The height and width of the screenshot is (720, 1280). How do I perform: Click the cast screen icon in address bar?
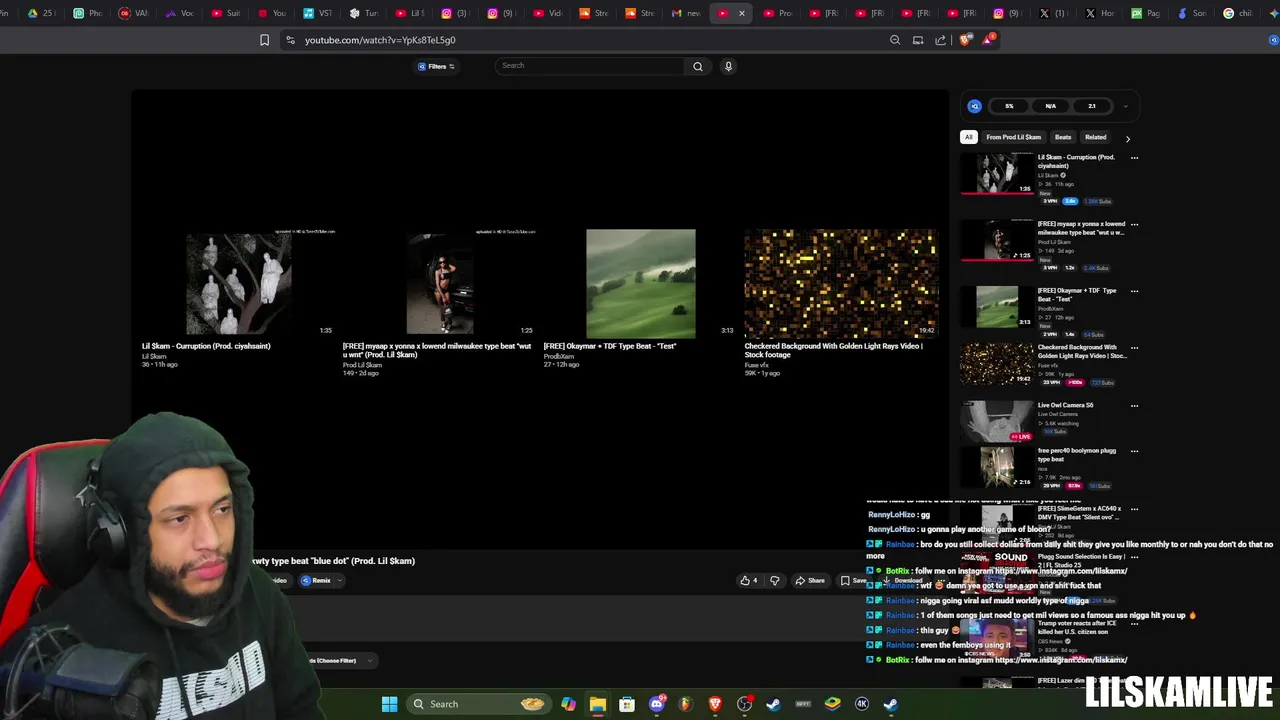(918, 40)
